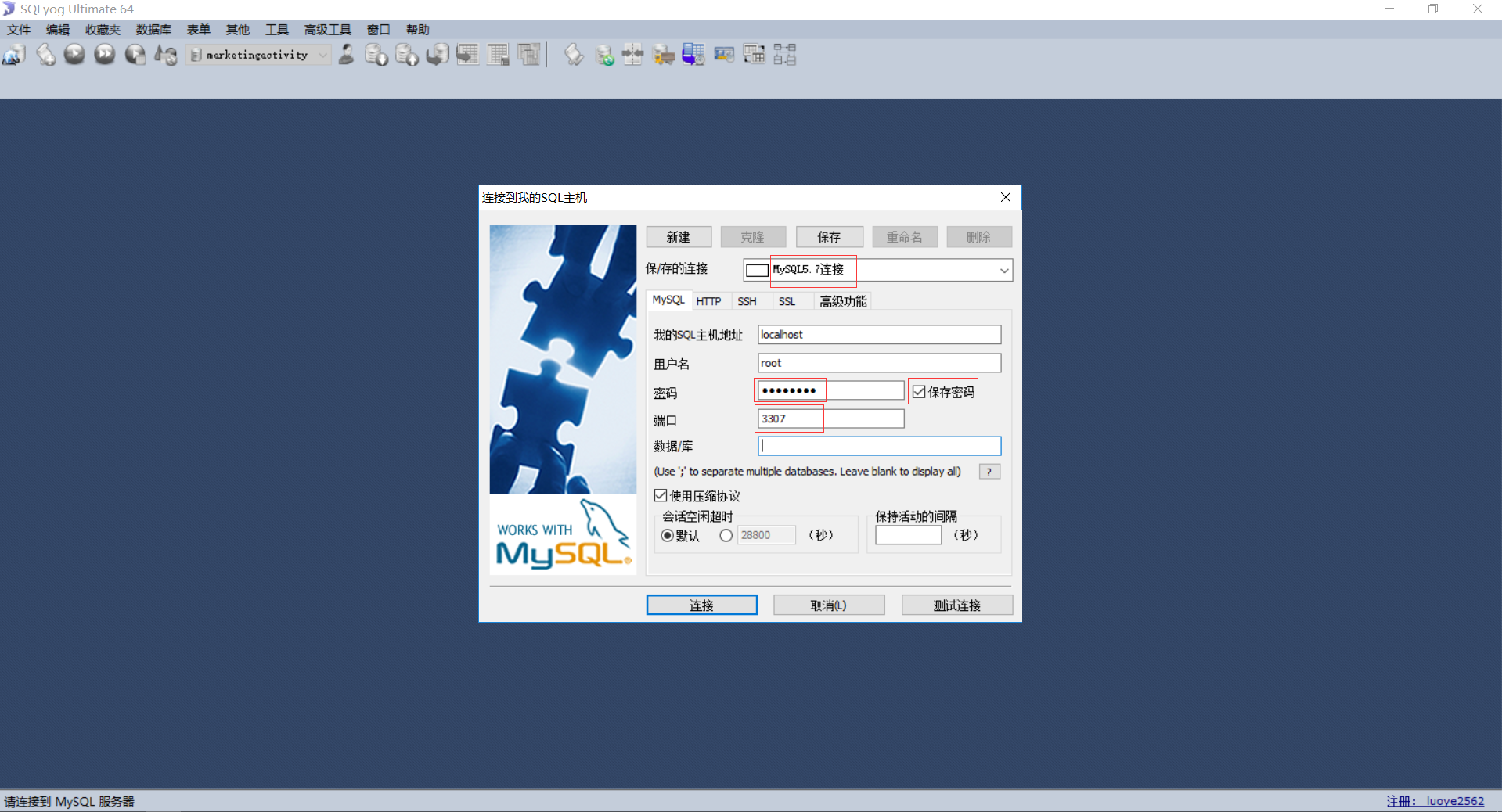This screenshot has width=1502, height=812.
Task: Click the new connection toolbar icon
Action: click(x=14, y=55)
